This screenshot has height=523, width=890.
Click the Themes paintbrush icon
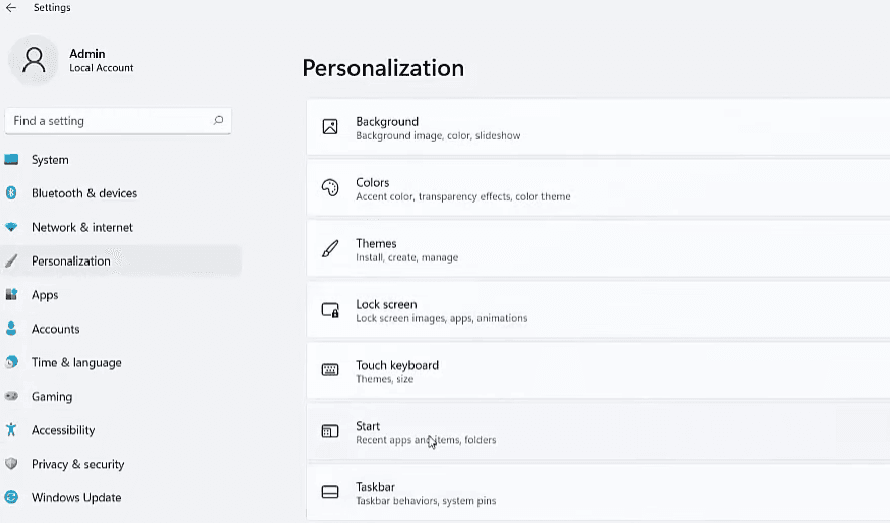click(x=330, y=248)
